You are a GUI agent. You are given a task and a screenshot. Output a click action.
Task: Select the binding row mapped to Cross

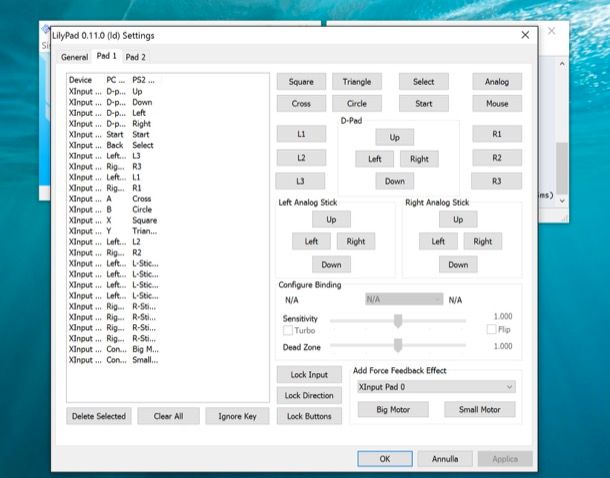point(168,199)
